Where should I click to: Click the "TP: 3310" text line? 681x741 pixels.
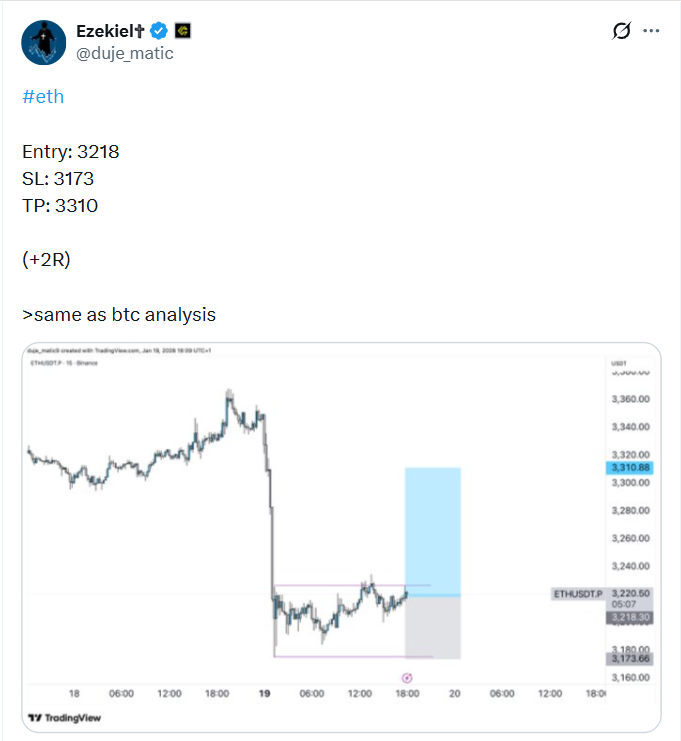(60, 205)
